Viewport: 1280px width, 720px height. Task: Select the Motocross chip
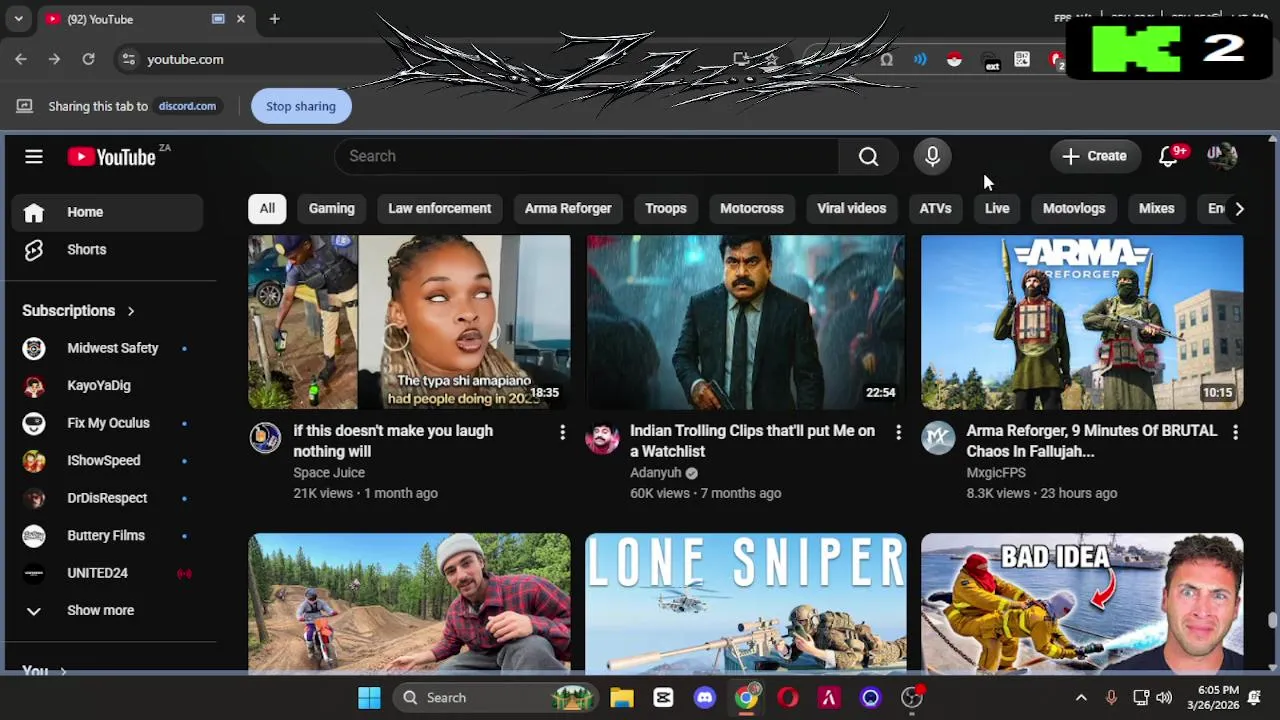point(752,208)
